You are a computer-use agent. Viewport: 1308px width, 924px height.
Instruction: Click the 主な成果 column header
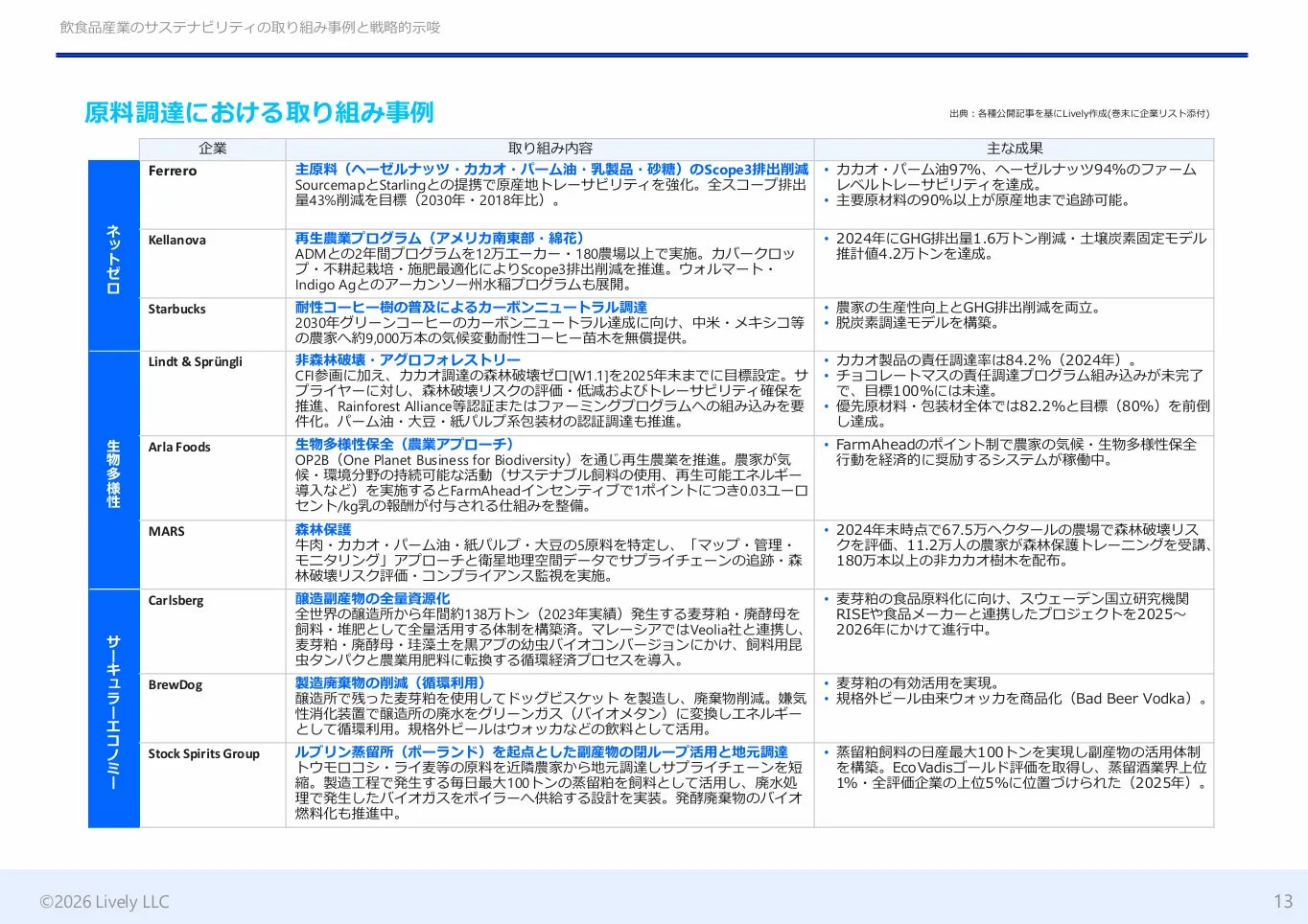pos(1013,149)
